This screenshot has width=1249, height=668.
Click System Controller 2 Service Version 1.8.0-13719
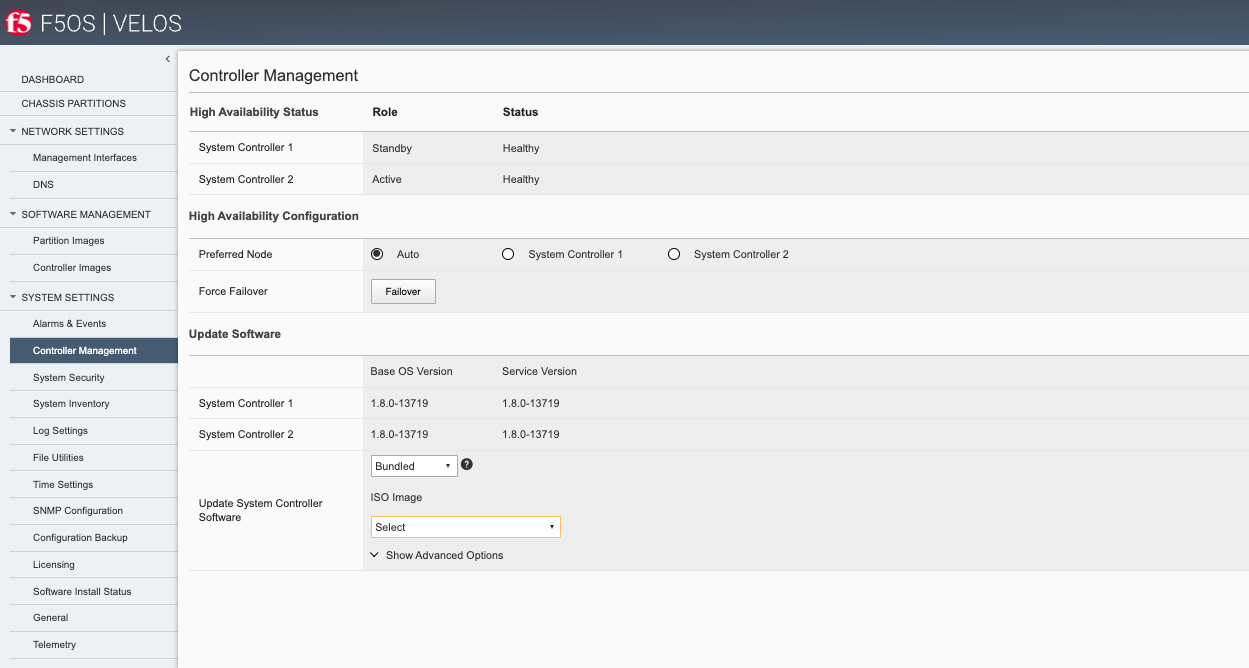click(531, 434)
